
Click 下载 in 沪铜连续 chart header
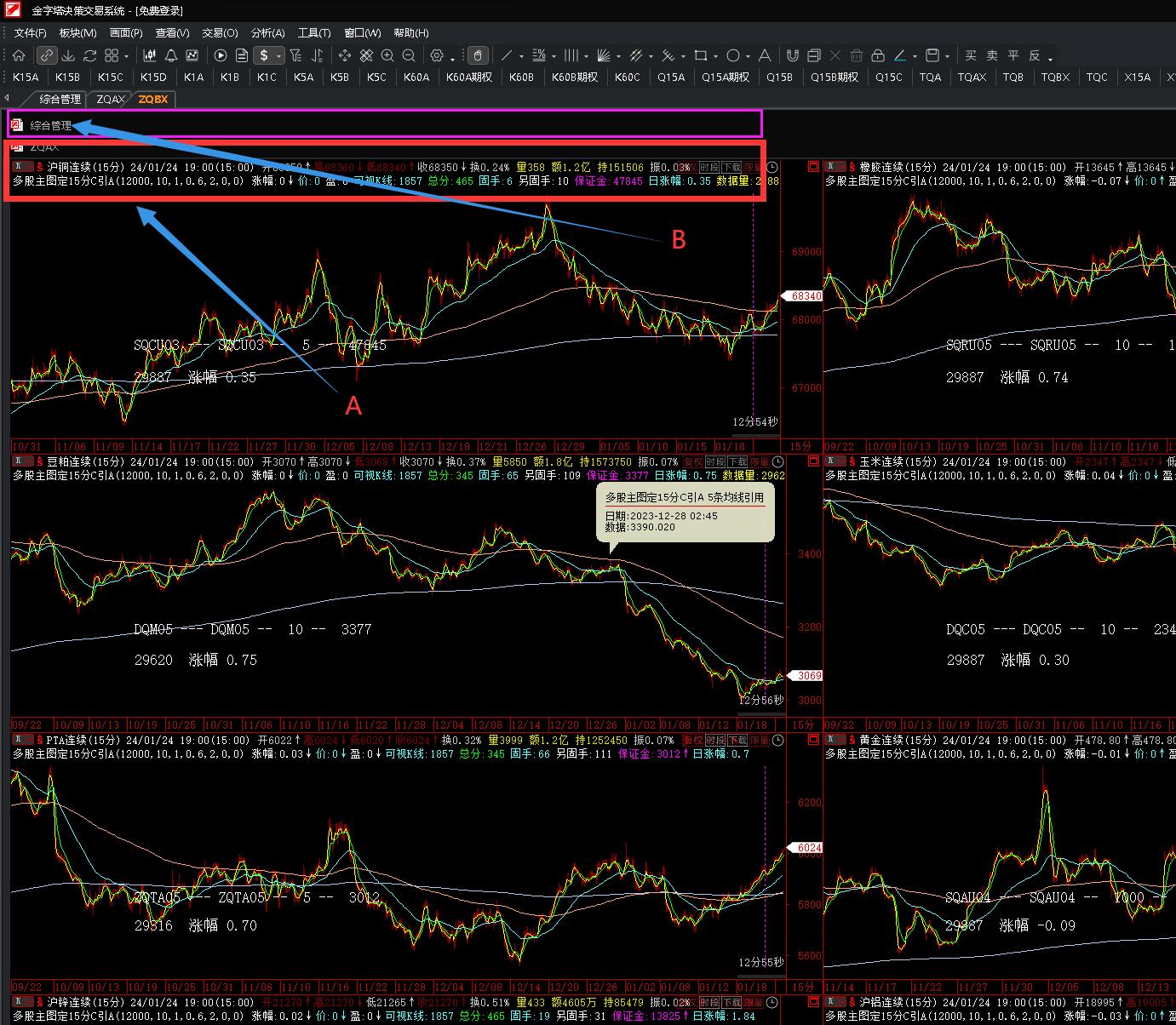click(731, 168)
